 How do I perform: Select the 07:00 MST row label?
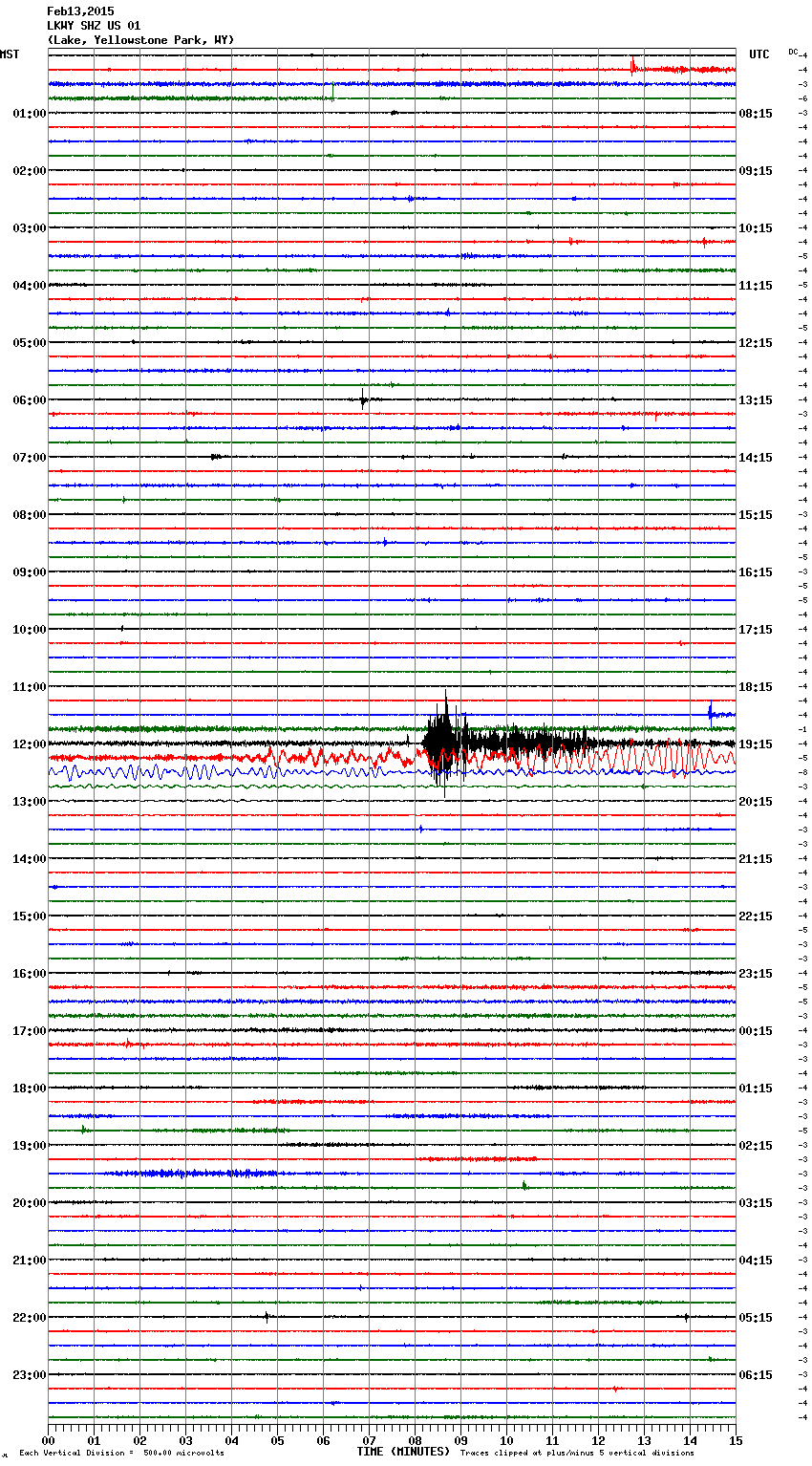click(x=30, y=458)
